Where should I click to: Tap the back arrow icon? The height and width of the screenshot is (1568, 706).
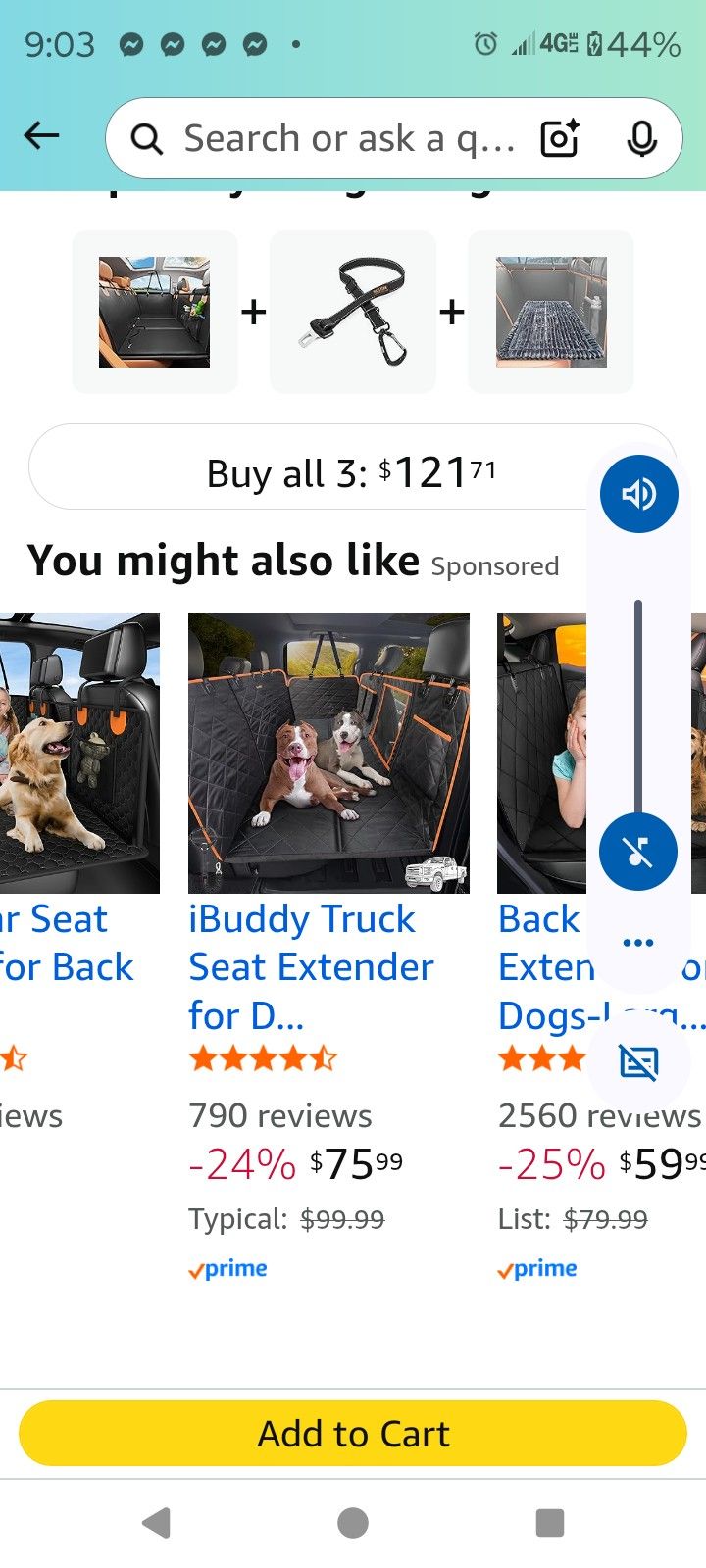click(41, 136)
